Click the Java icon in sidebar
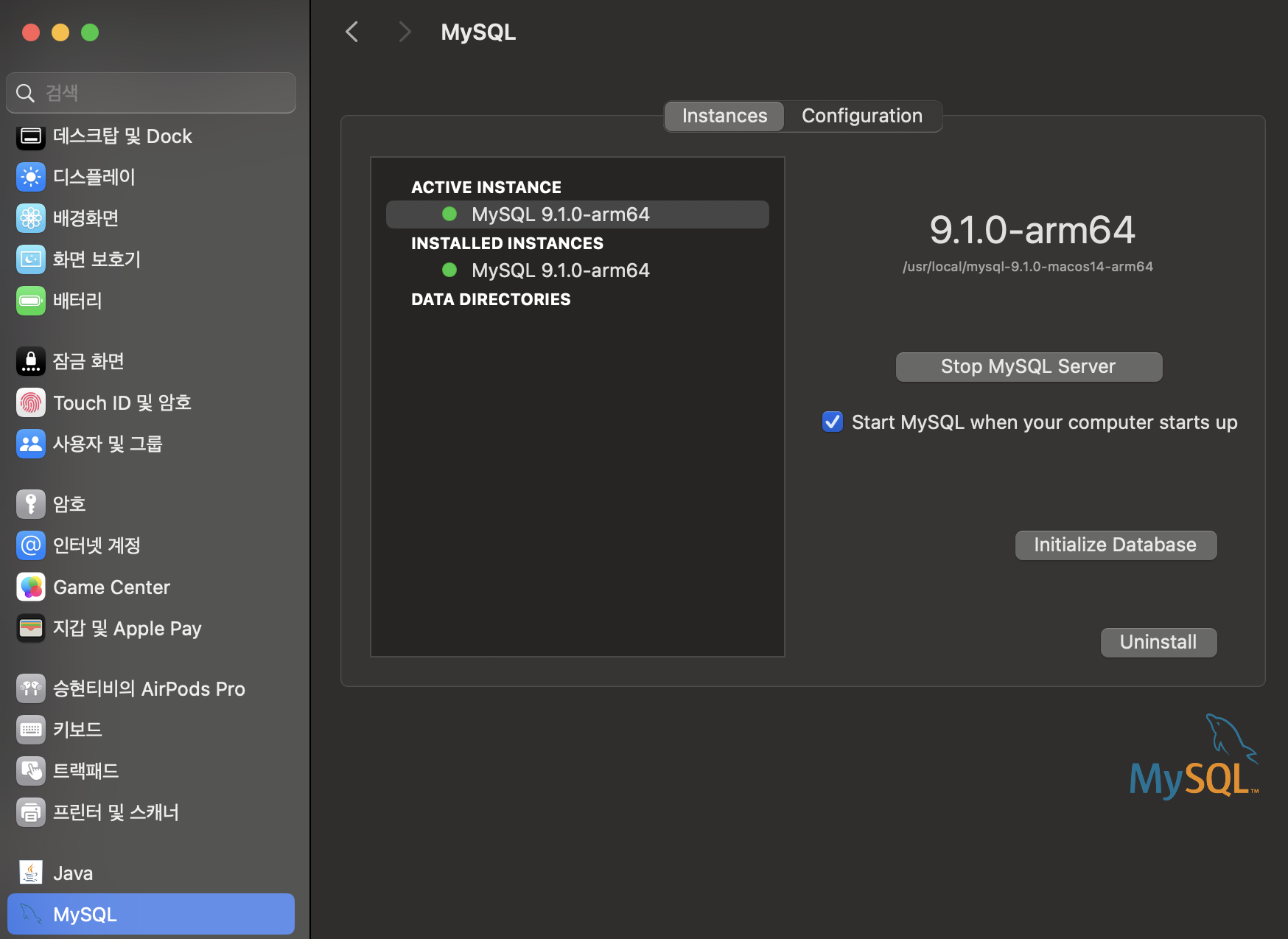The image size is (1288, 939). [x=31, y=873]
